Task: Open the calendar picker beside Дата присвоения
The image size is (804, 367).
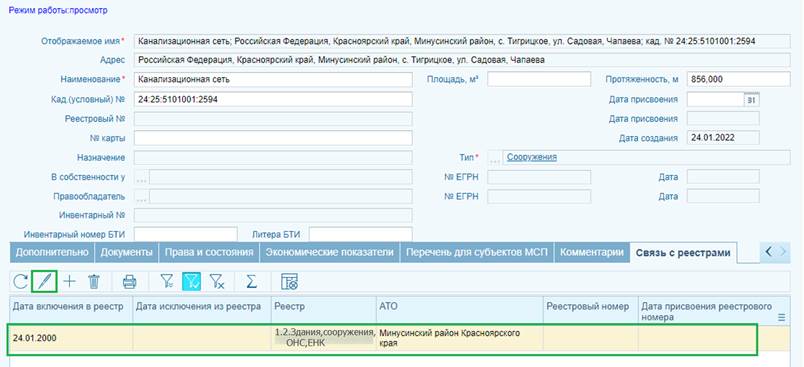Action: pos(751,99)
